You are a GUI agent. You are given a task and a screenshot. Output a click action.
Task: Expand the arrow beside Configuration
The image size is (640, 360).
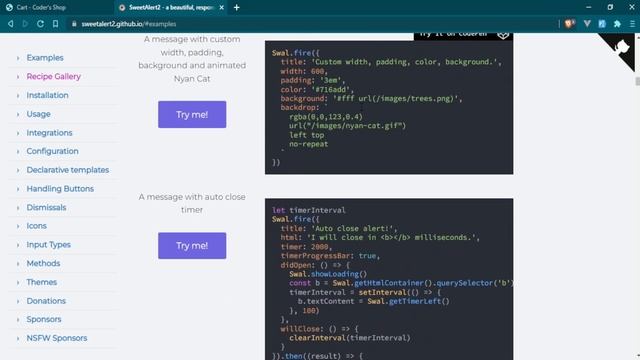pos(18,151)
